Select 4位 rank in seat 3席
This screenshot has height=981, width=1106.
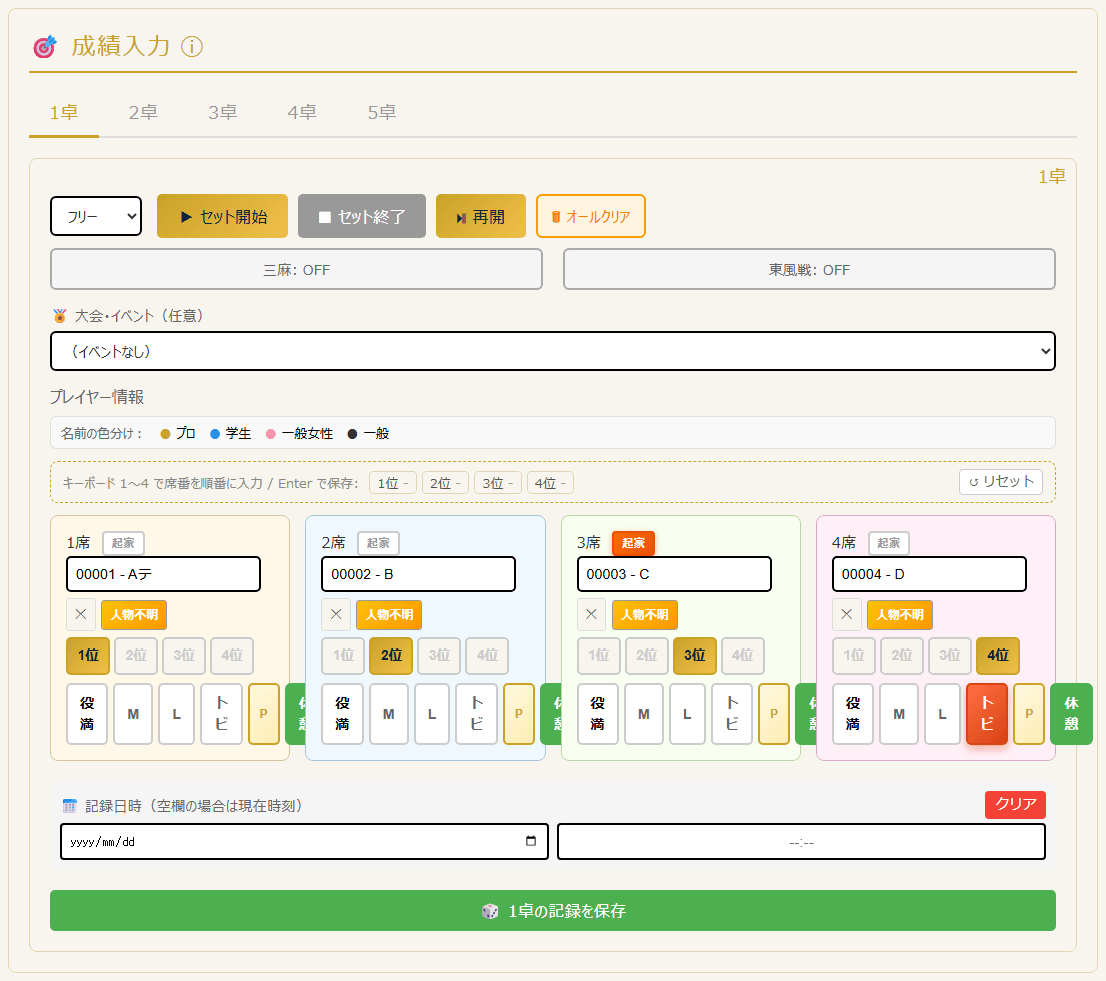click(743, 655)
